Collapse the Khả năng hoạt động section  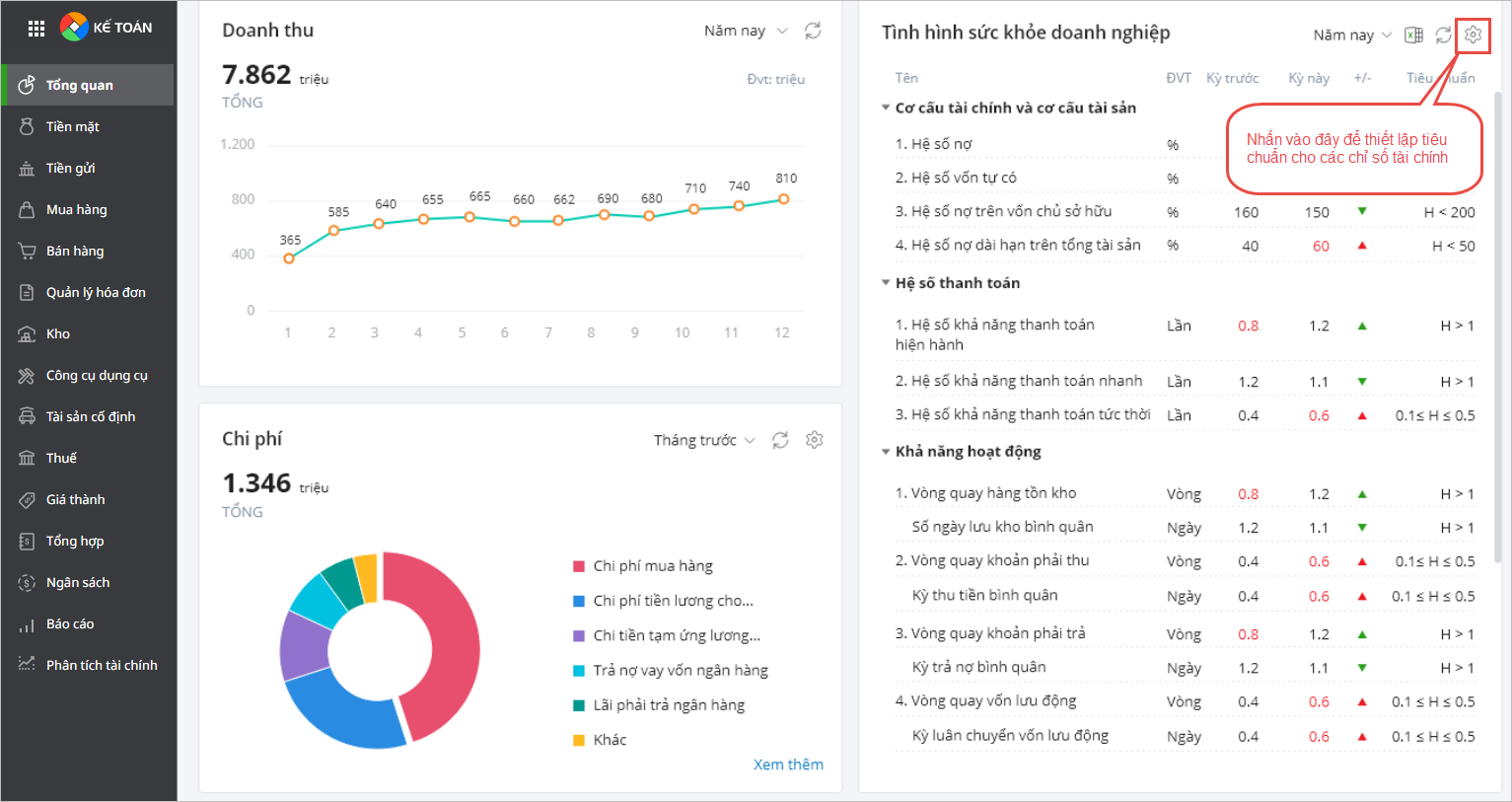(x=886, y=452)
